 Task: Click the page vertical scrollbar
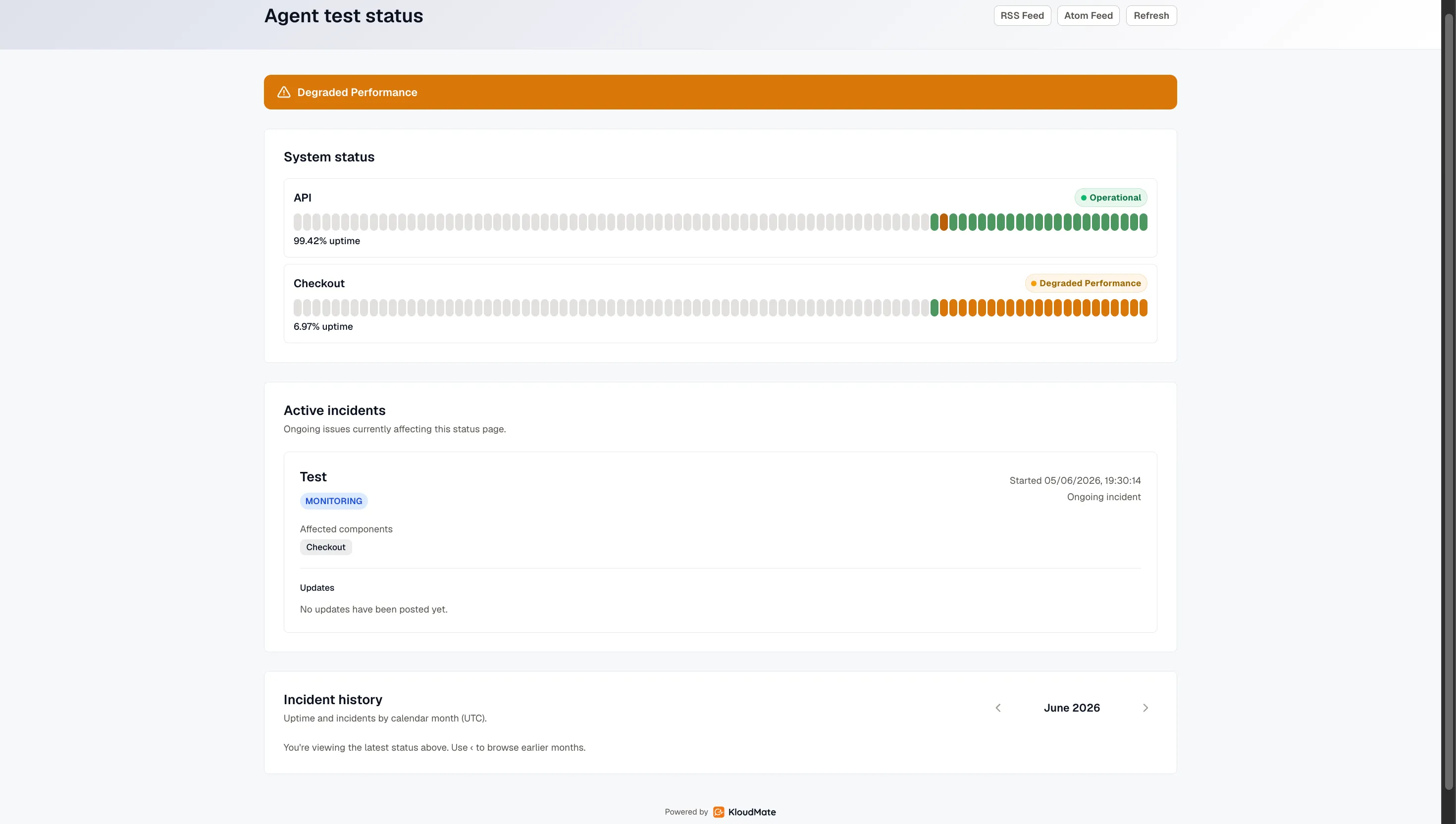pyautogui.click(x=1449, y=402)
